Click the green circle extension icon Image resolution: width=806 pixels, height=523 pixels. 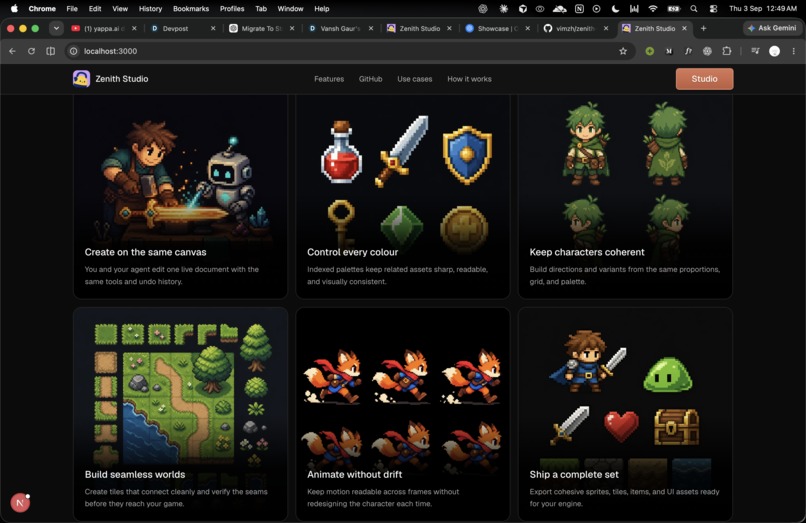650,51
